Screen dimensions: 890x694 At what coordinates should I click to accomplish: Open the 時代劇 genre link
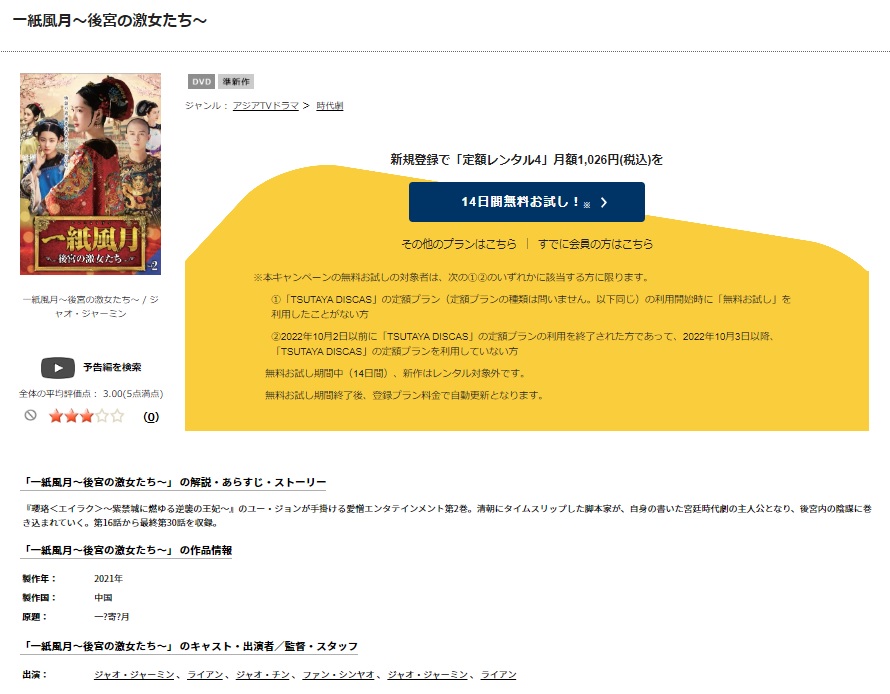330,106
